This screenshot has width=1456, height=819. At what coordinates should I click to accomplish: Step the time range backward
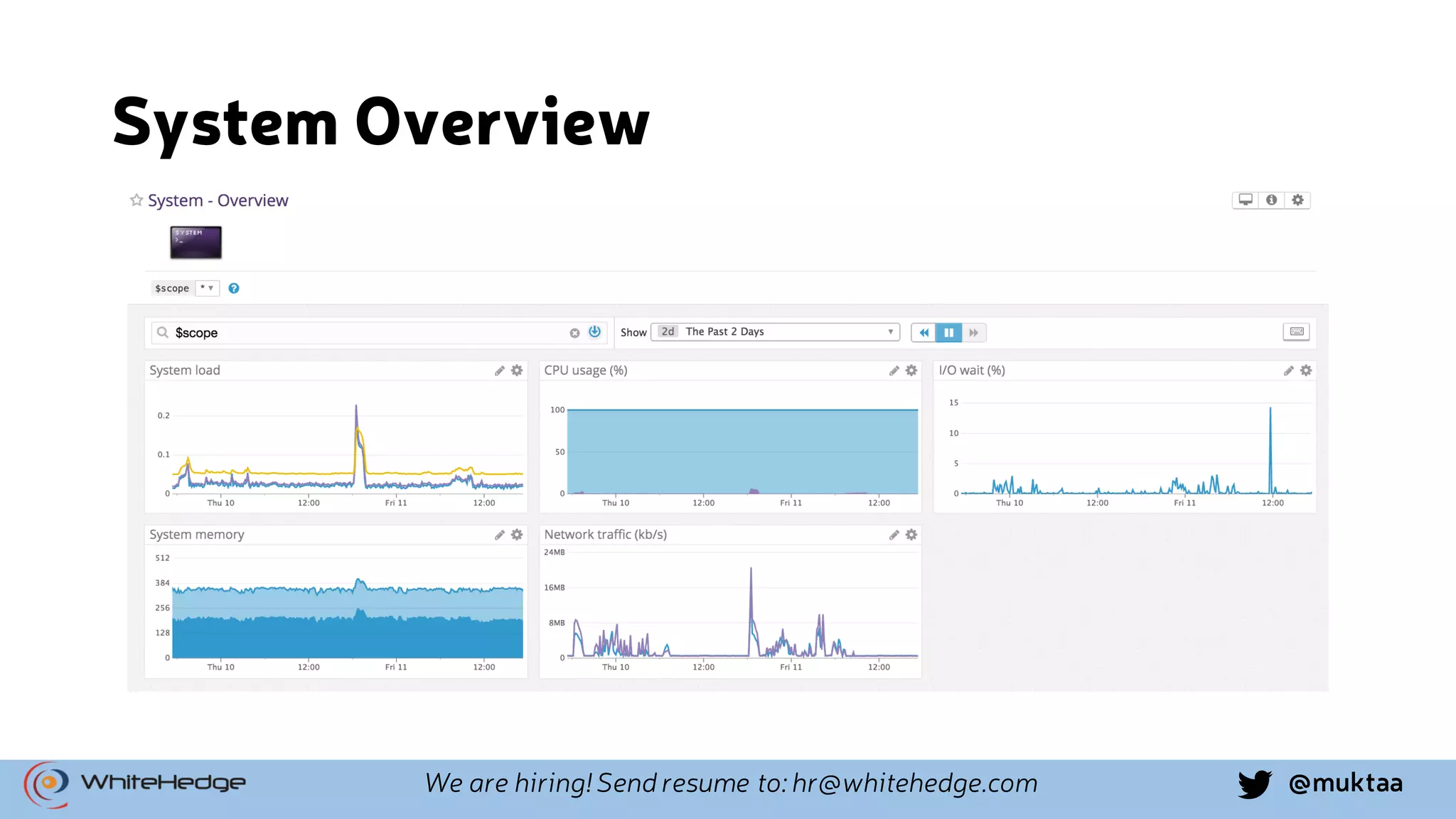click(924, 333)
